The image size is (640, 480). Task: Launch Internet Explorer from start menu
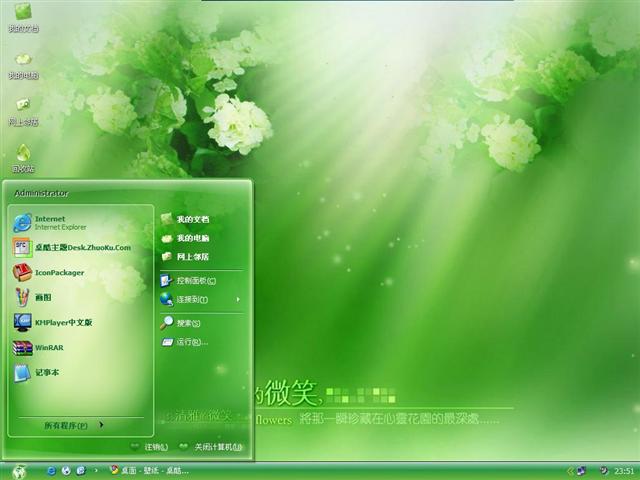[x=80, y=223]
